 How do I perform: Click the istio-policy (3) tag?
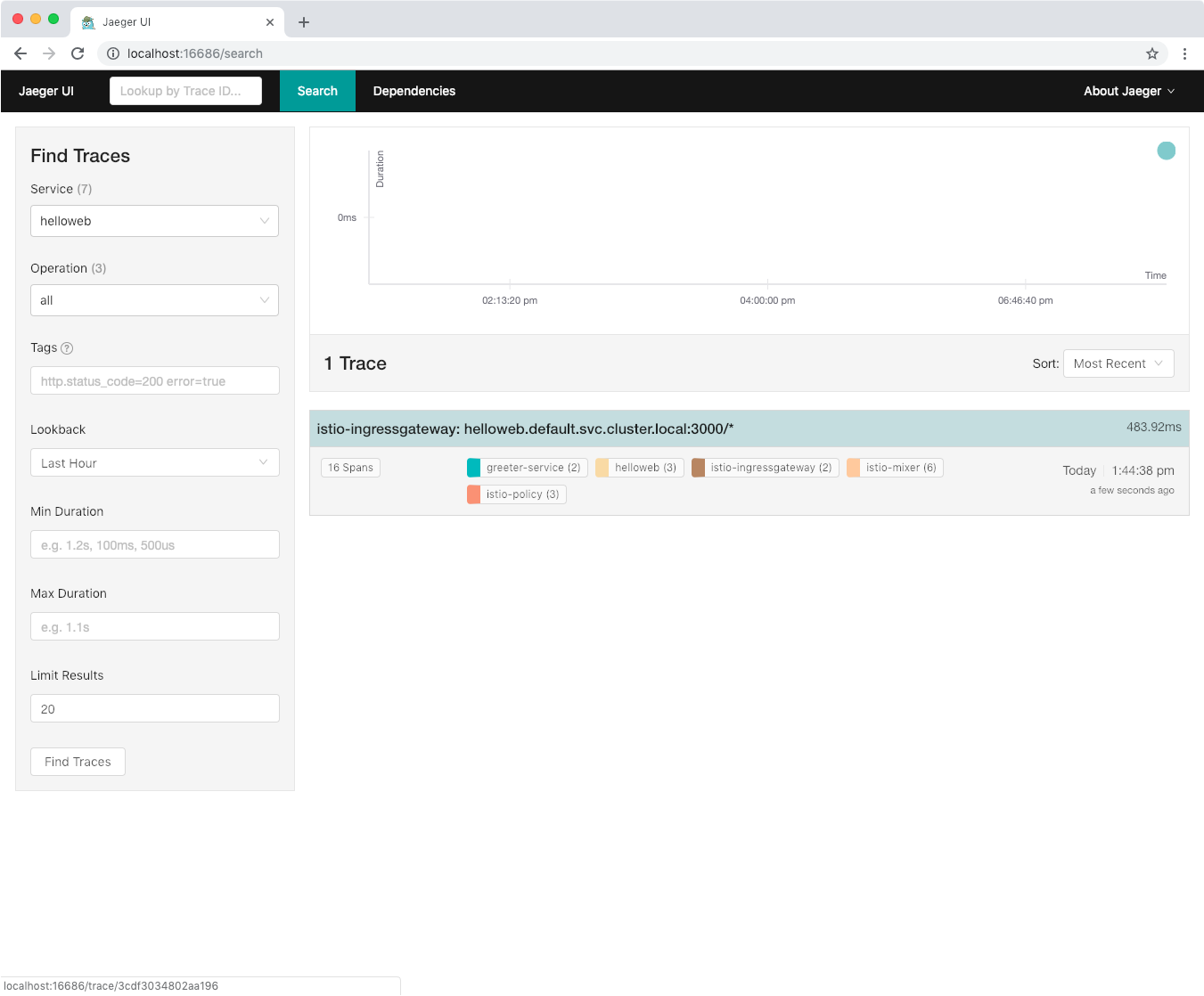click(517, 494)
